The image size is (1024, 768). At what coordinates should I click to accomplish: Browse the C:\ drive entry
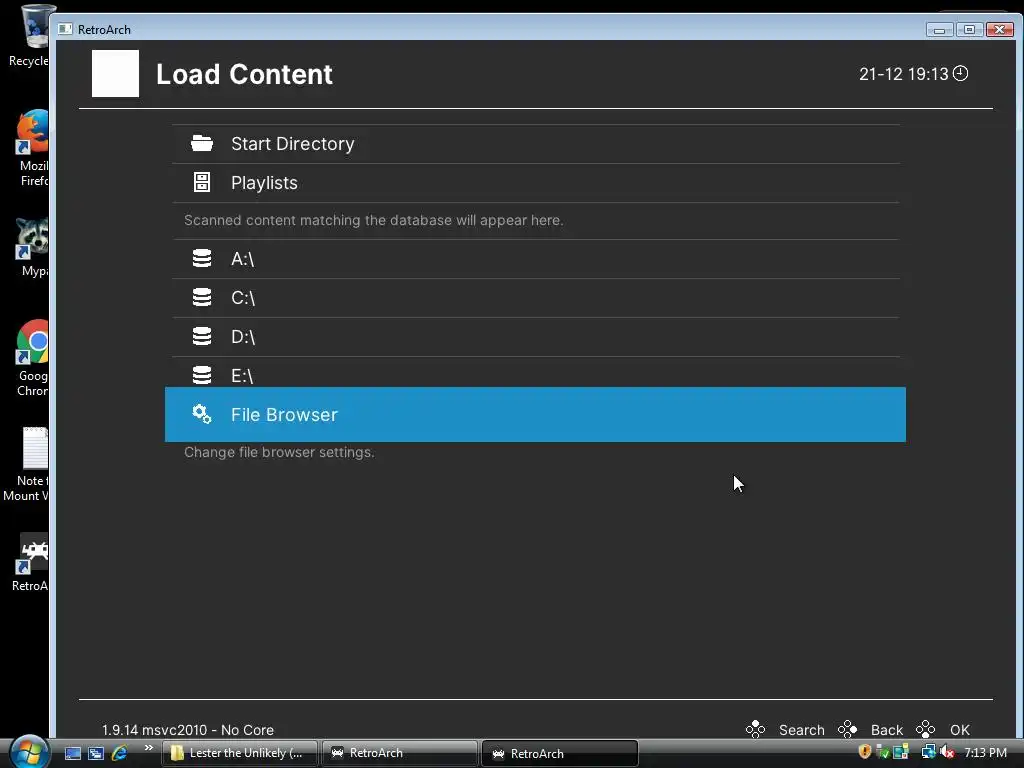536,298
